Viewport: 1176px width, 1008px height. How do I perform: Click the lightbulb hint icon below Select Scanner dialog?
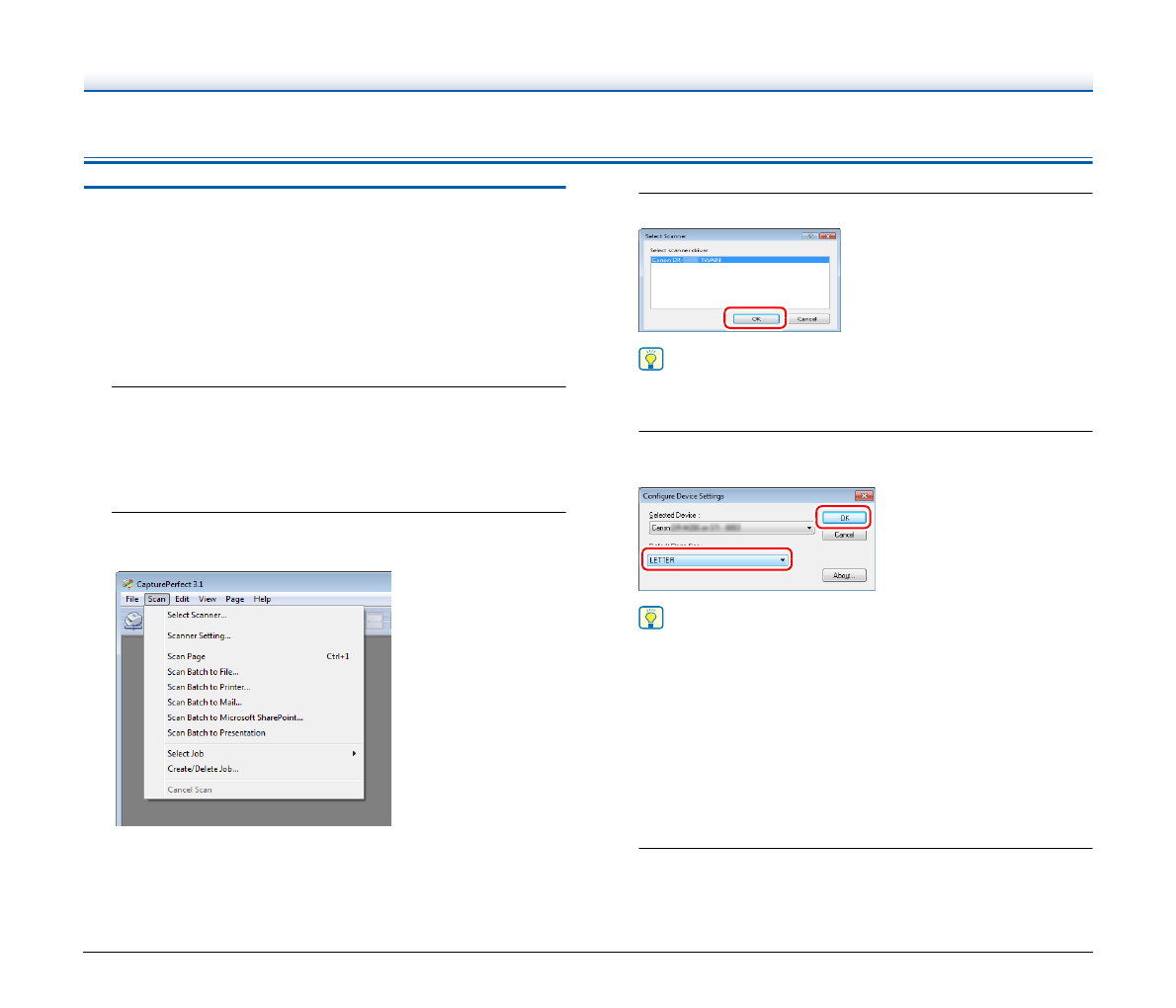pos(651,360)
